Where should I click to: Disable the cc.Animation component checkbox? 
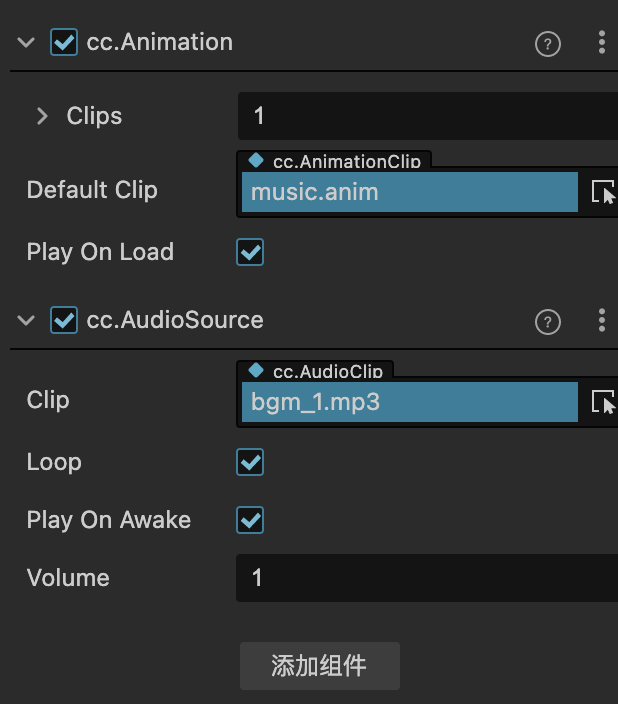click(64, 42)
